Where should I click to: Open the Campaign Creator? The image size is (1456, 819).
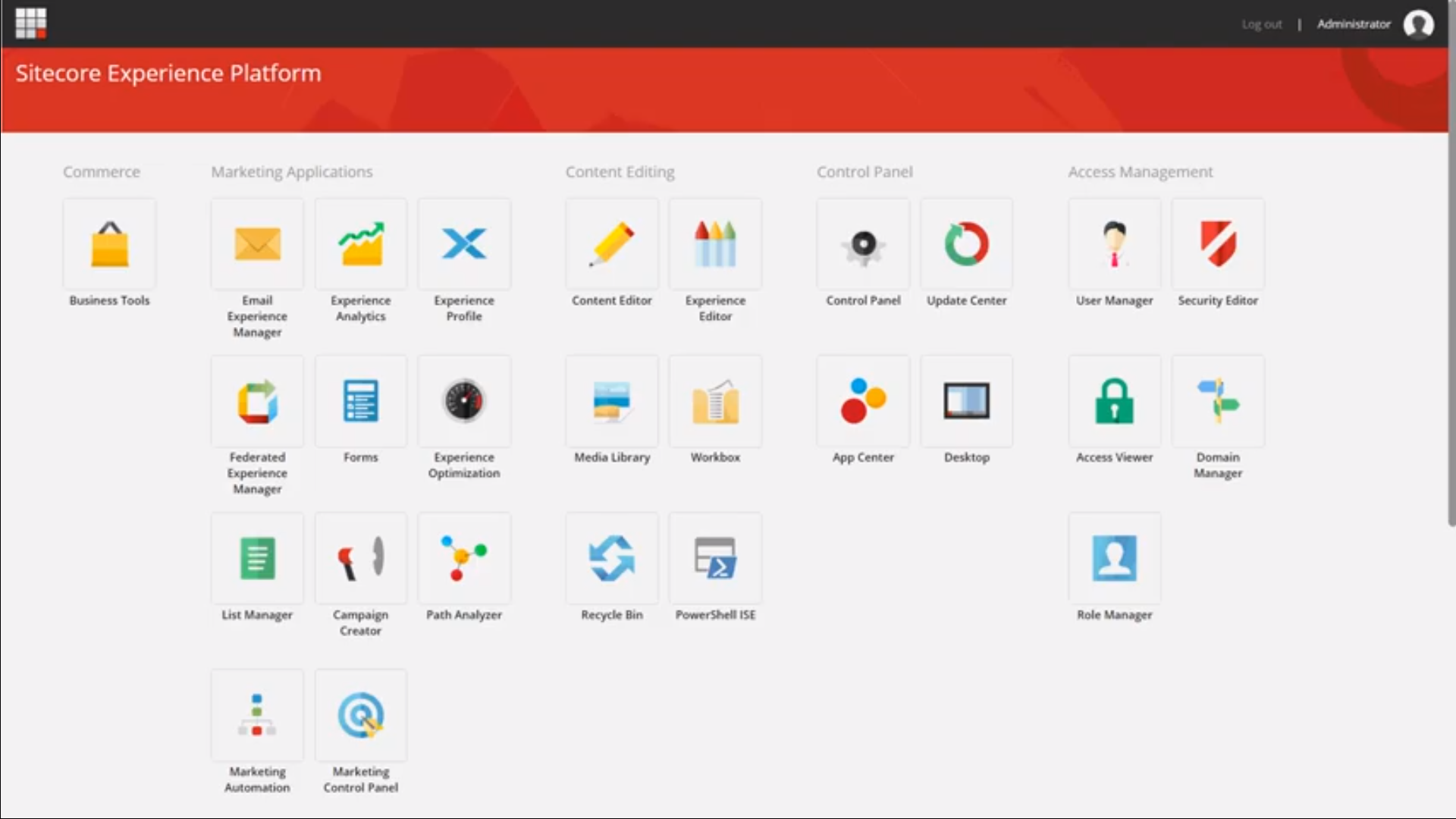(360, 558)
